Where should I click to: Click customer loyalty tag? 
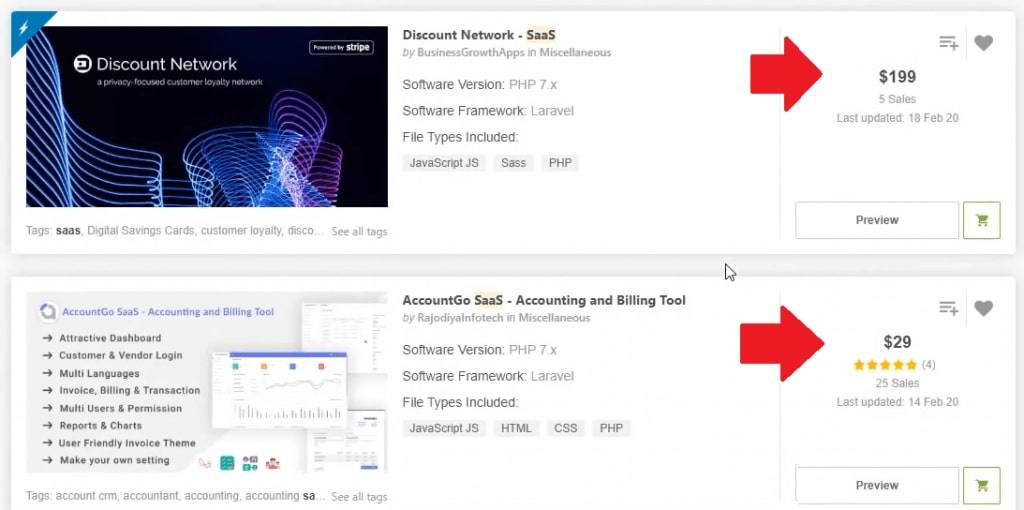240,231
